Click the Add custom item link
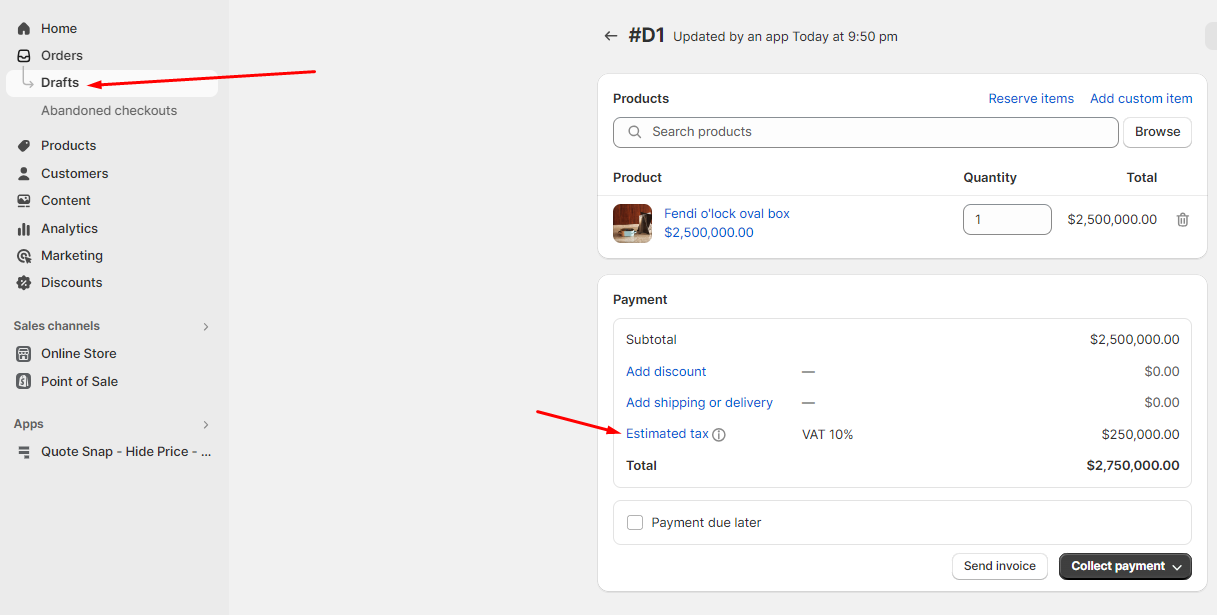The width and height of the screenshot is (1217, 615). 1141,98
